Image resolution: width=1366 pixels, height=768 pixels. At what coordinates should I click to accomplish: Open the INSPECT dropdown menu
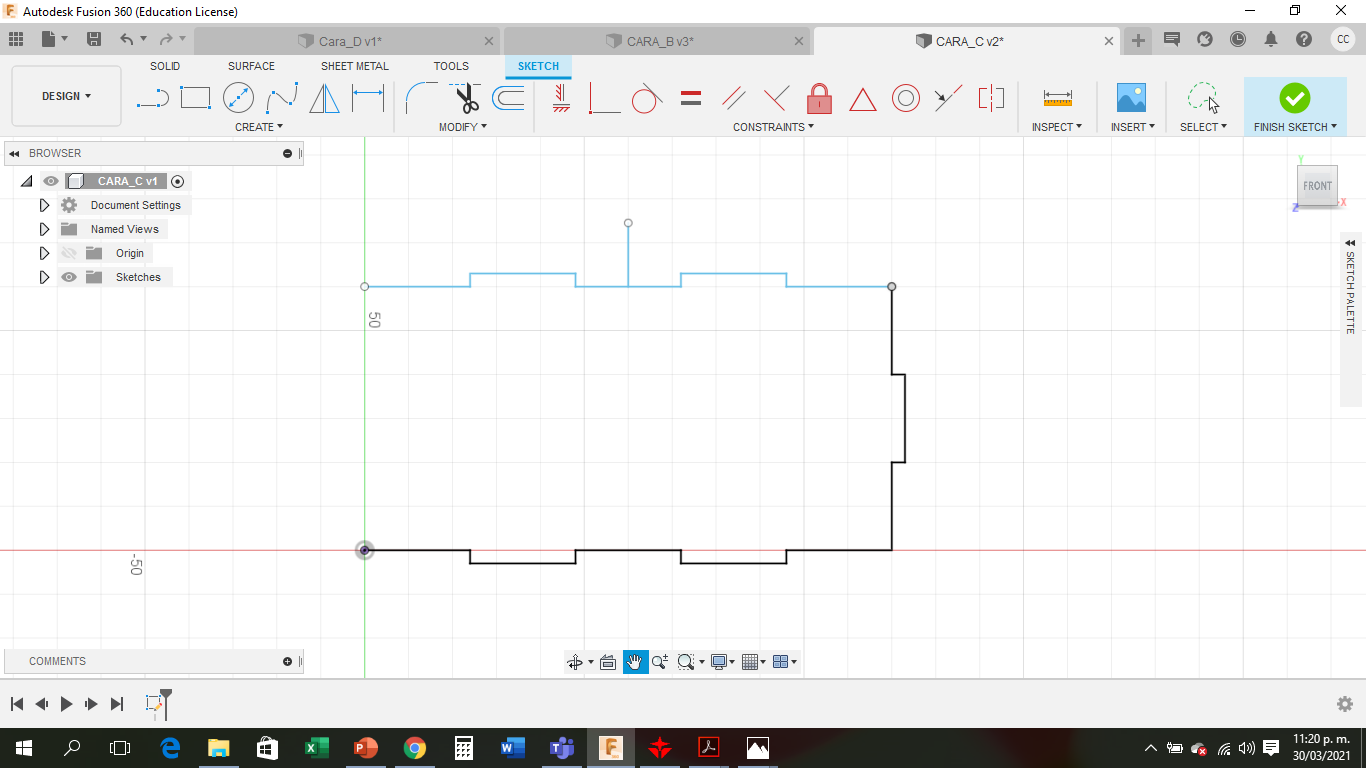pos(1057,127)
